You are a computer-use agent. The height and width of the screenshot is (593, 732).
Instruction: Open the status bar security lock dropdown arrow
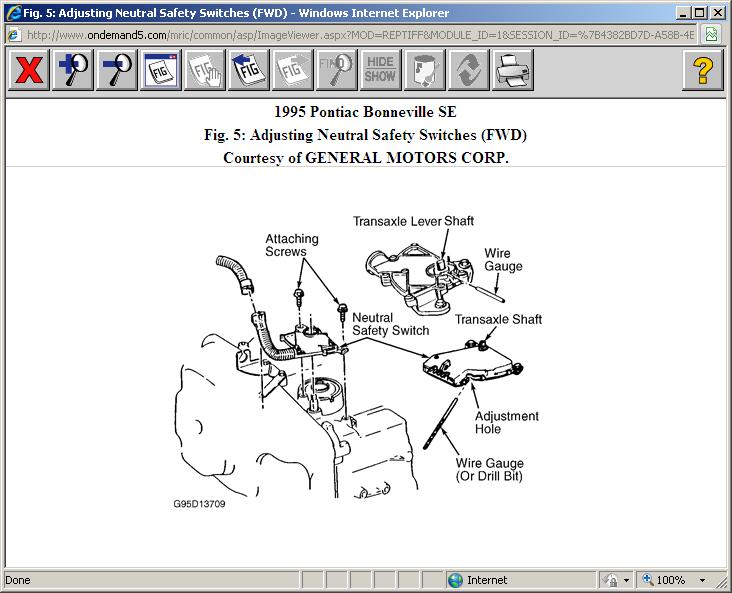click(x=626, y=580)
